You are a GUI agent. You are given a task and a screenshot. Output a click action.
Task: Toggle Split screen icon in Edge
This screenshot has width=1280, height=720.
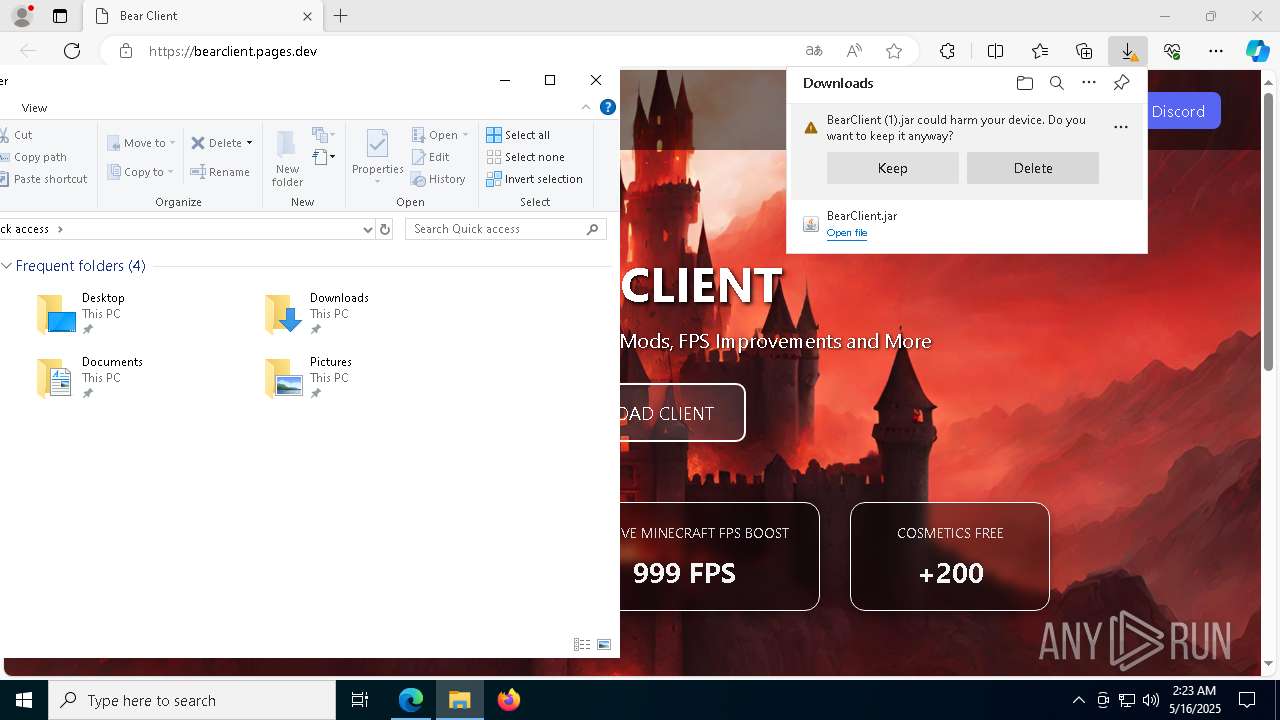(x=996, y=51)
